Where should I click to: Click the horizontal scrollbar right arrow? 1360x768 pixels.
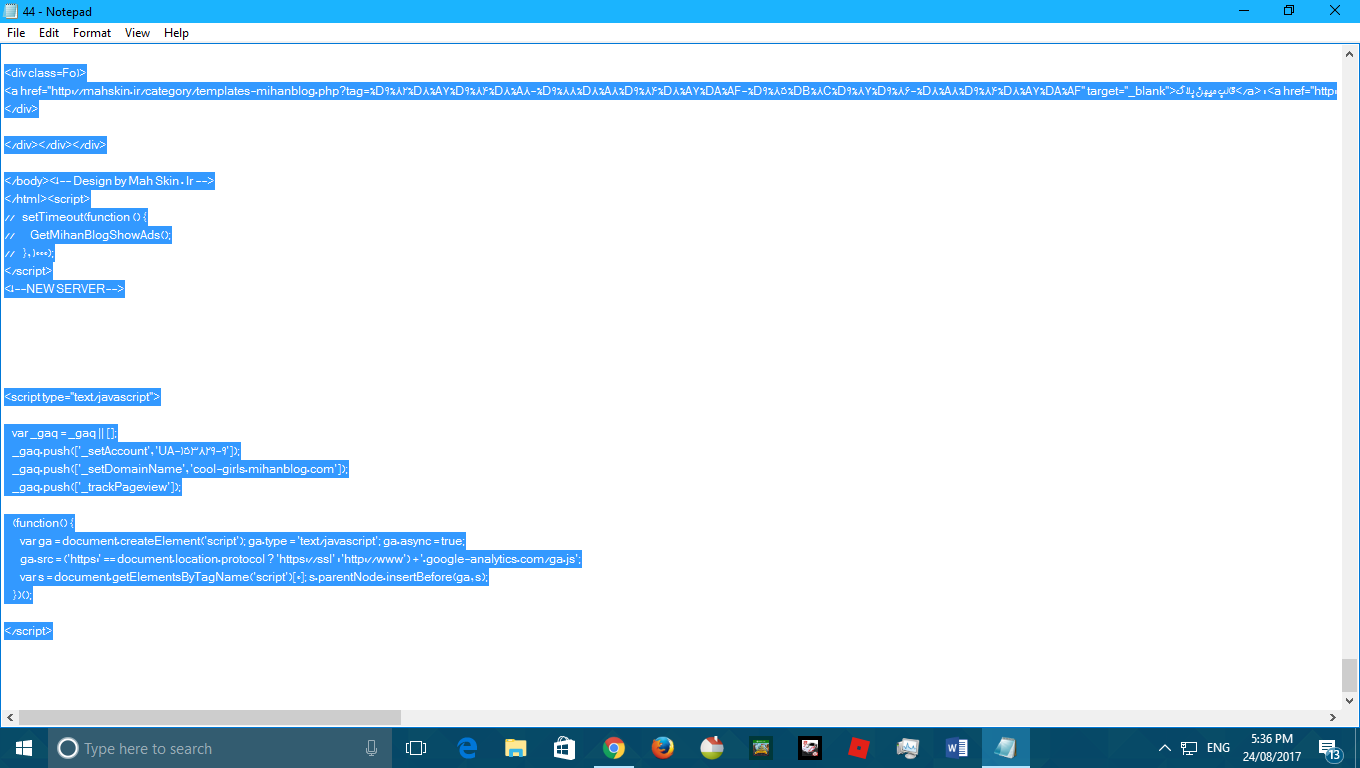(1332, 718)
